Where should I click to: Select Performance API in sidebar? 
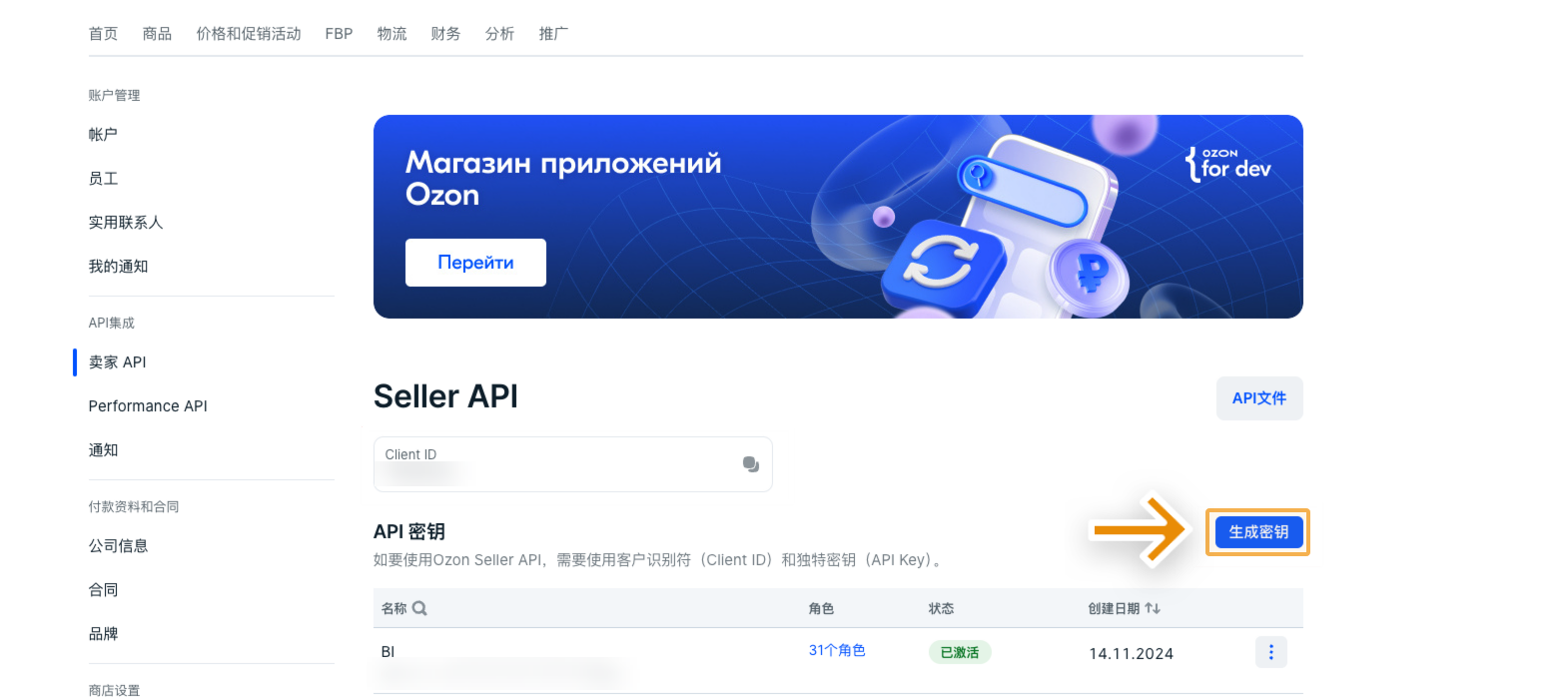click(x=148, y=406)
